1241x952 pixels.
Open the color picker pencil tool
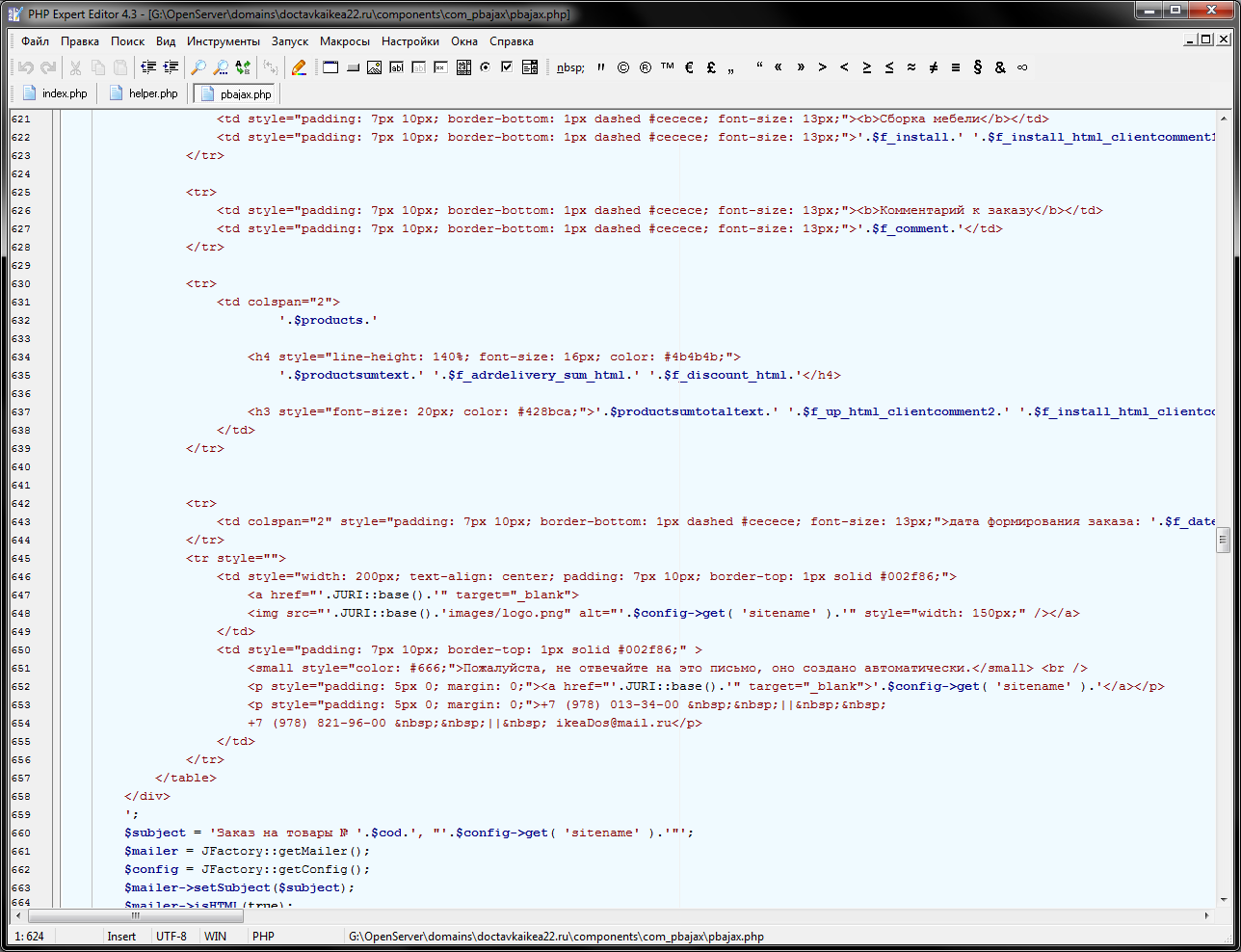(299, 67)
